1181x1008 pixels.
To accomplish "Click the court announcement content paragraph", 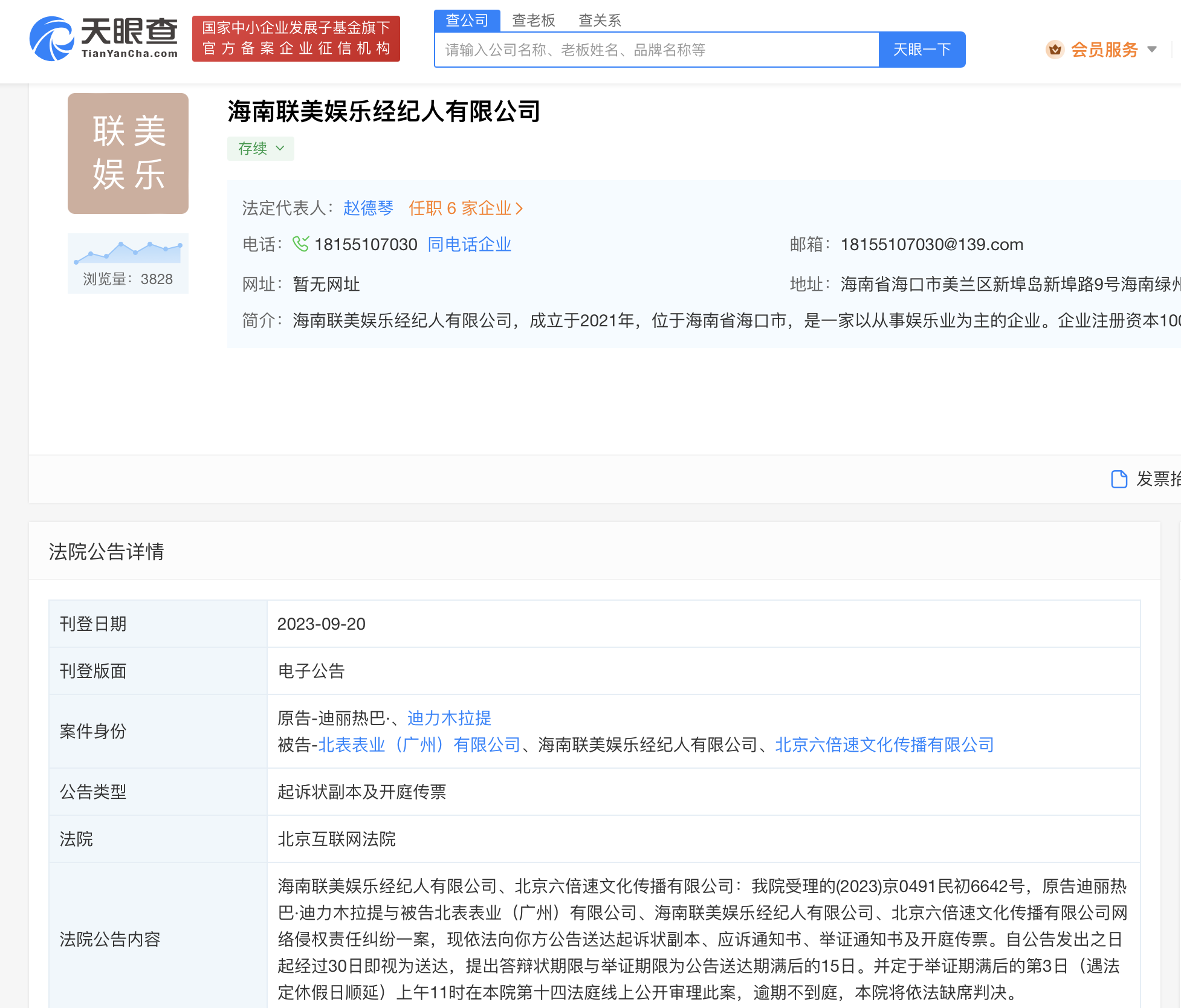I will [x=702, y=939].
